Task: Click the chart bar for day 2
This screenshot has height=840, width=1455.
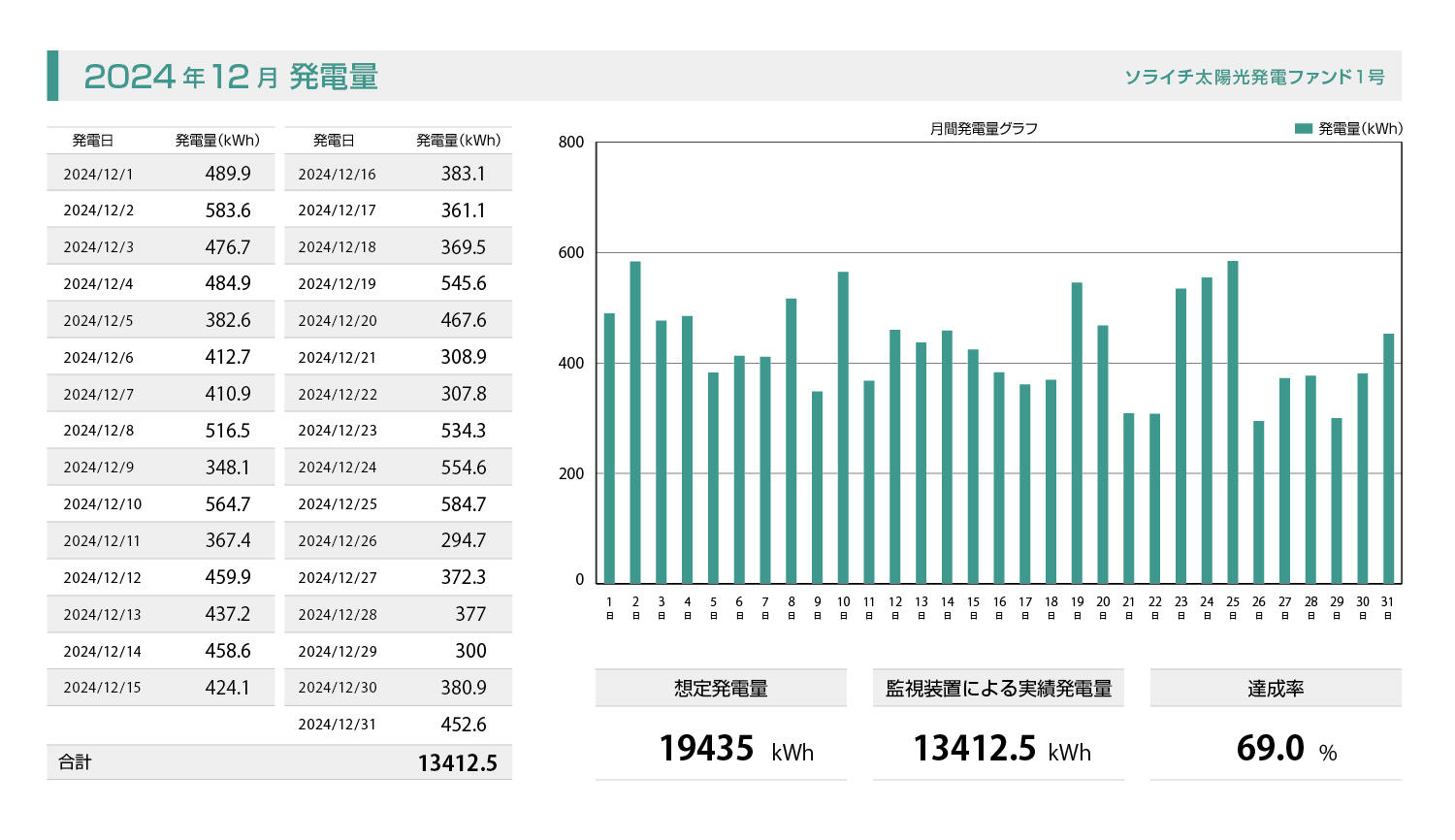Action: tap(635, 422)
